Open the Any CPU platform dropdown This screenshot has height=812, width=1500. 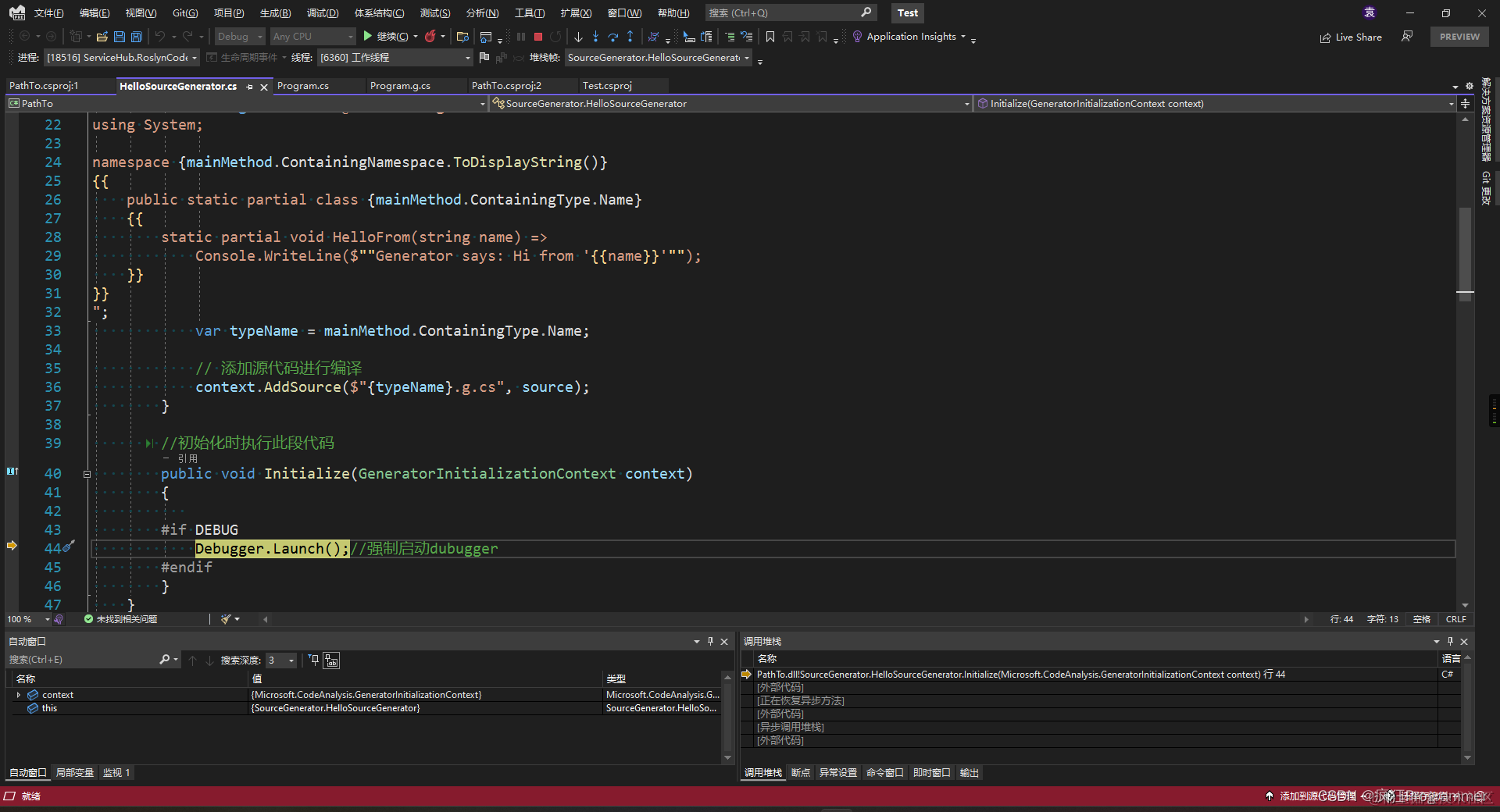313,37
